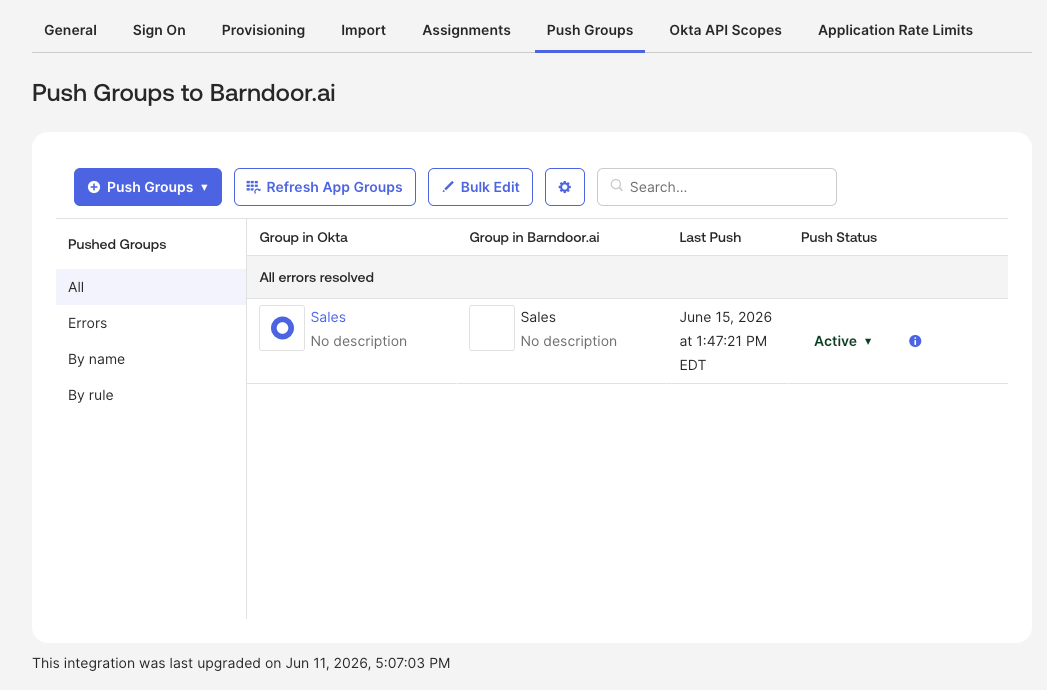This screenshot has width=1047, height=690.
Task: Select the Push Groups tab
Action: pos(590,30)
